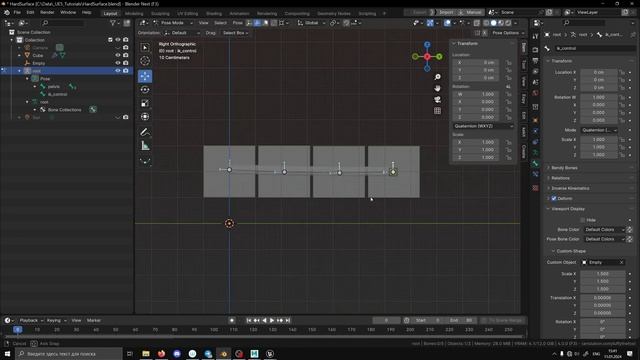This screenshot has width=640, height=360.
Task: Select the Select Box tool icon
Action: [x=145, y=48]
